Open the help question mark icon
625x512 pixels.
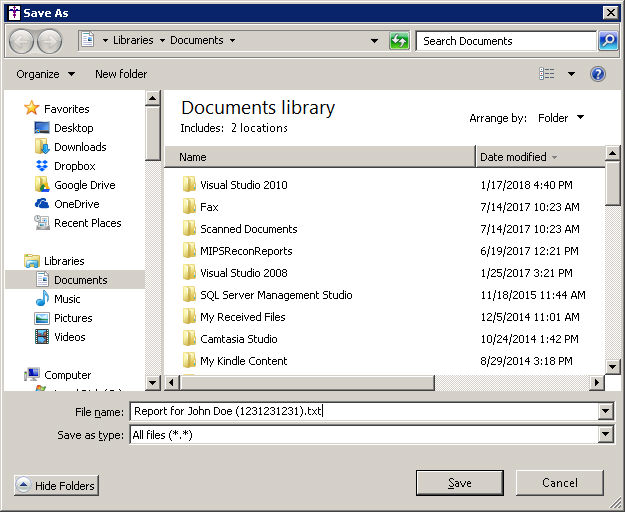598,74
